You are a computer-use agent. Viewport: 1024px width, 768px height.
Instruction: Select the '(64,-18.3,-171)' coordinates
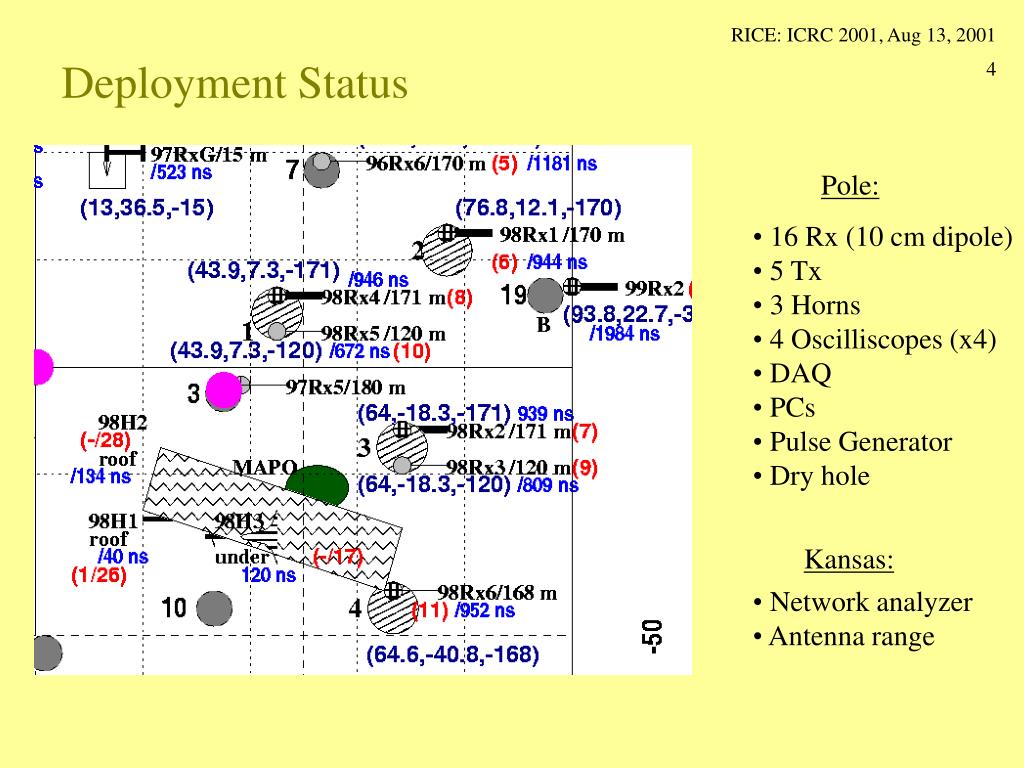click(434, 413)
